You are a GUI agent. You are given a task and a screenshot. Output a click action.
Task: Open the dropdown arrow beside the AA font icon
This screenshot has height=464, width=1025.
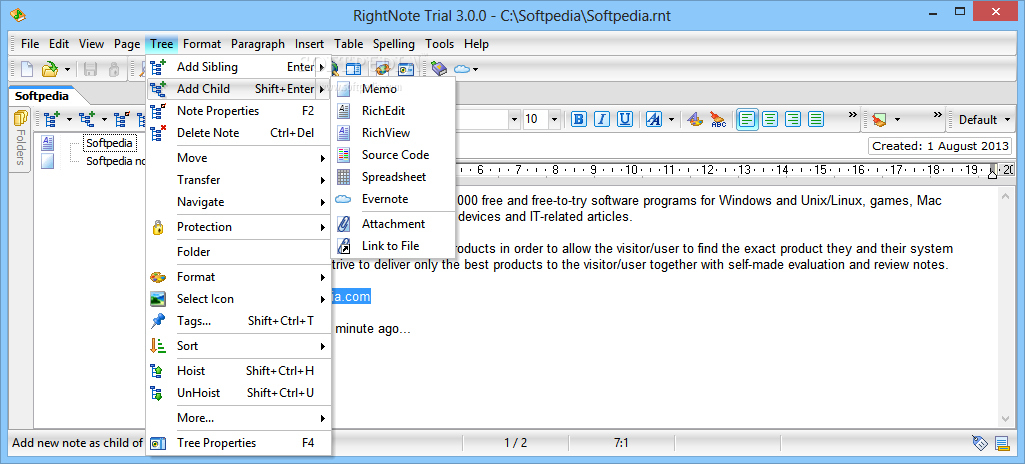click(x=671, y=120)
